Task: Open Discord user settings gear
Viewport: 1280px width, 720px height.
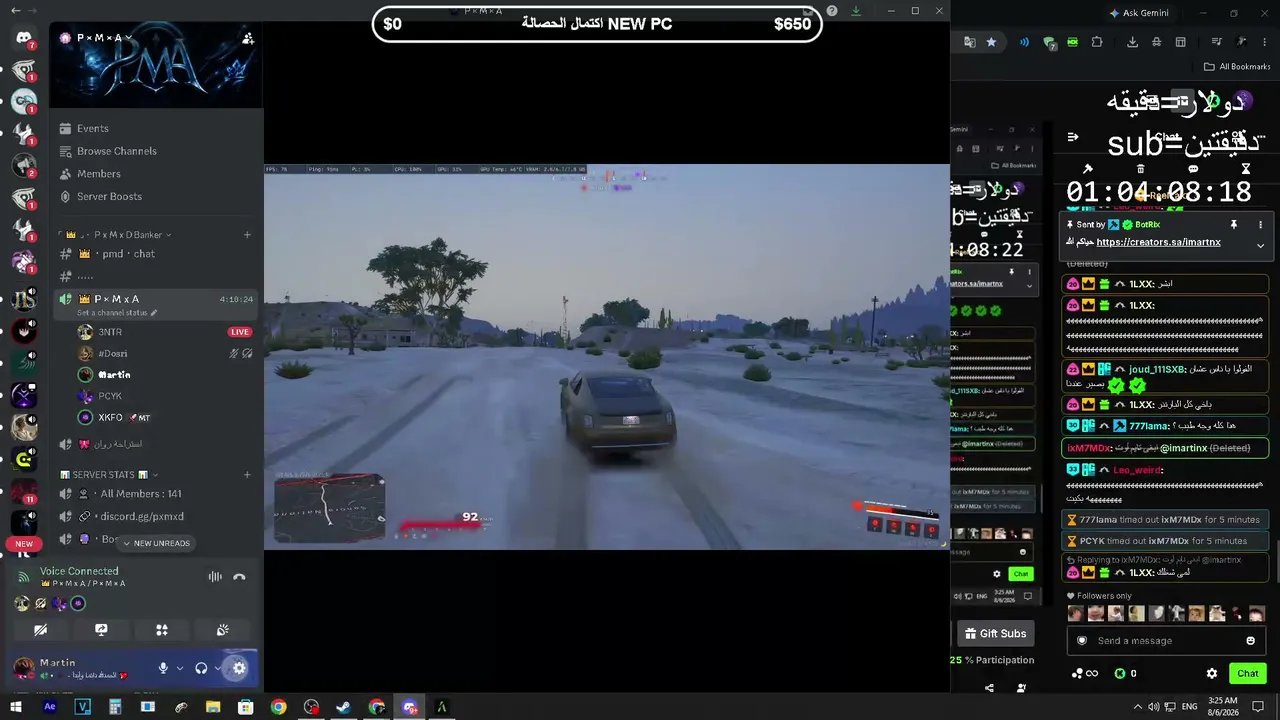Action: click(x=239, y=668)
